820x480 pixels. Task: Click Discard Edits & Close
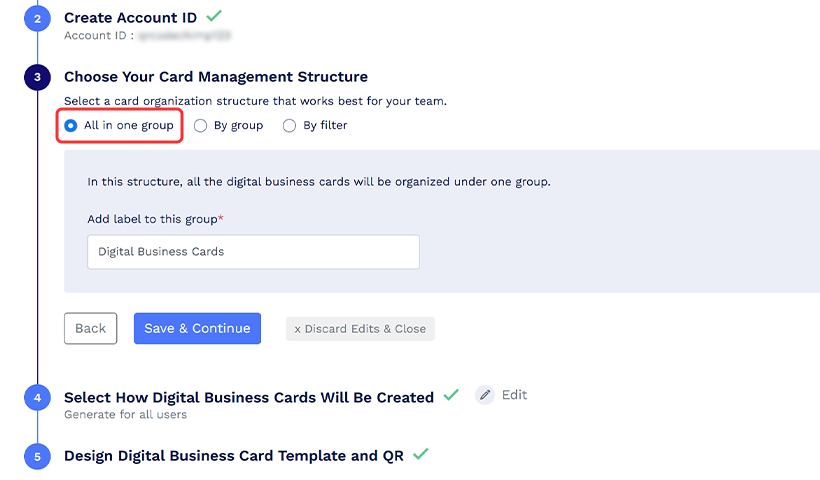360,329
